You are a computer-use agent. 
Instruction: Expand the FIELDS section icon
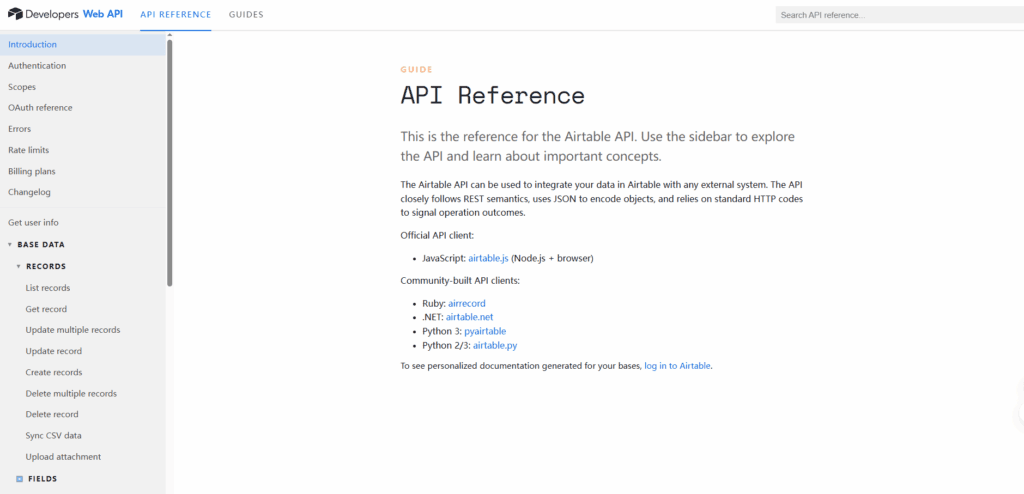coord(20,479)
